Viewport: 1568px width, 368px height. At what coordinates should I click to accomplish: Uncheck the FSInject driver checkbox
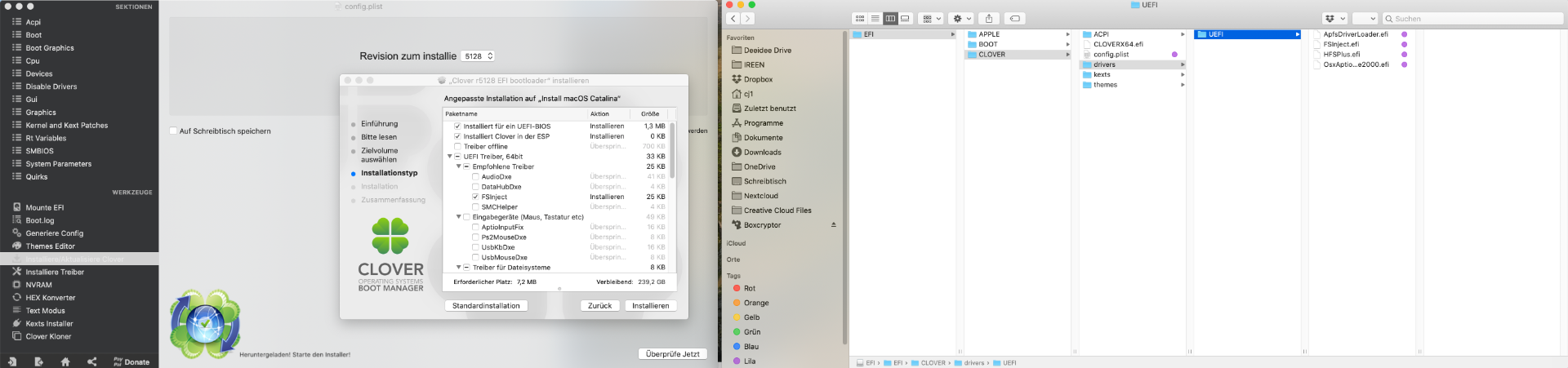[x=475, y=197]
